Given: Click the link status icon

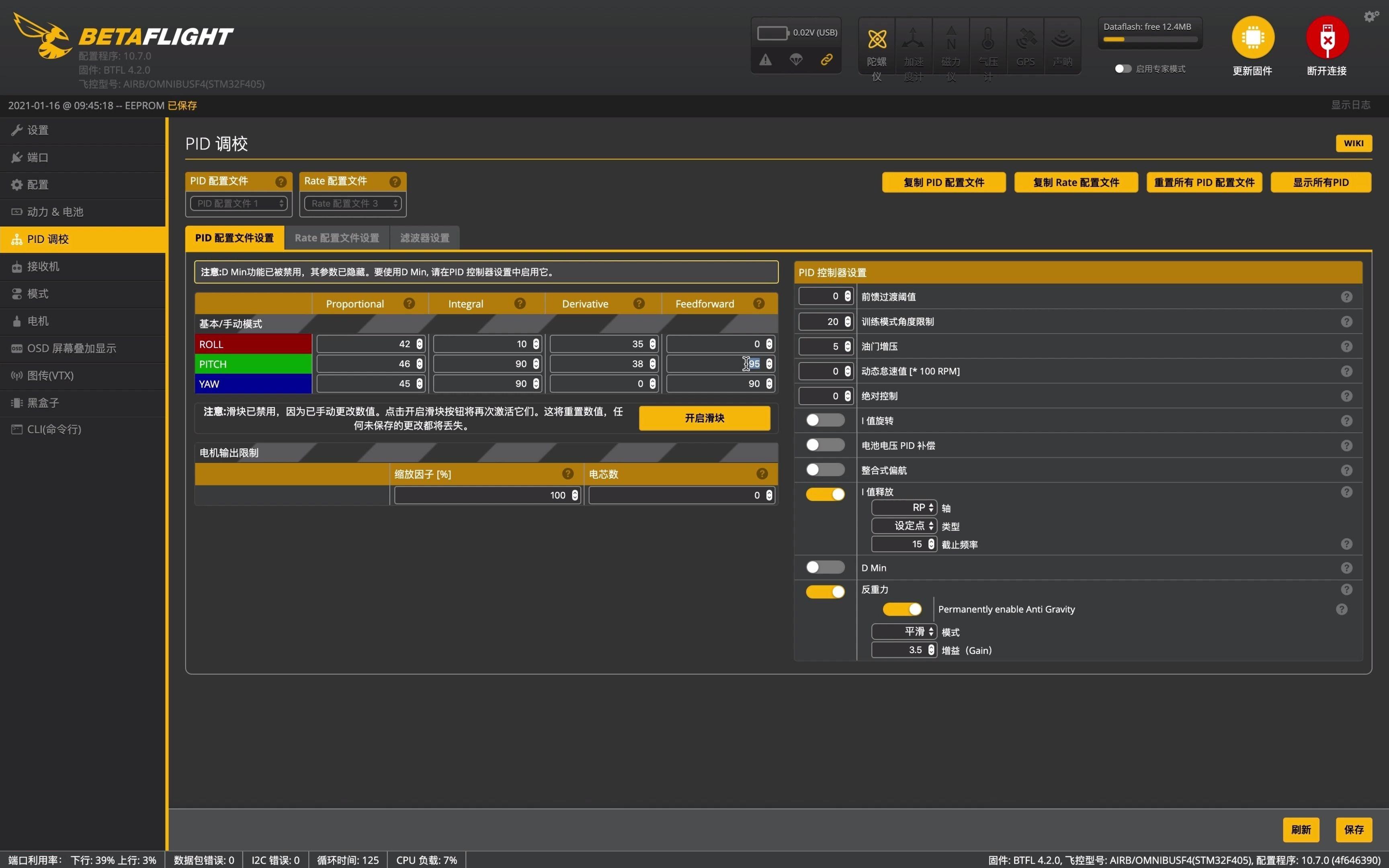Looking at the screenshot, I should click(826, 59).
